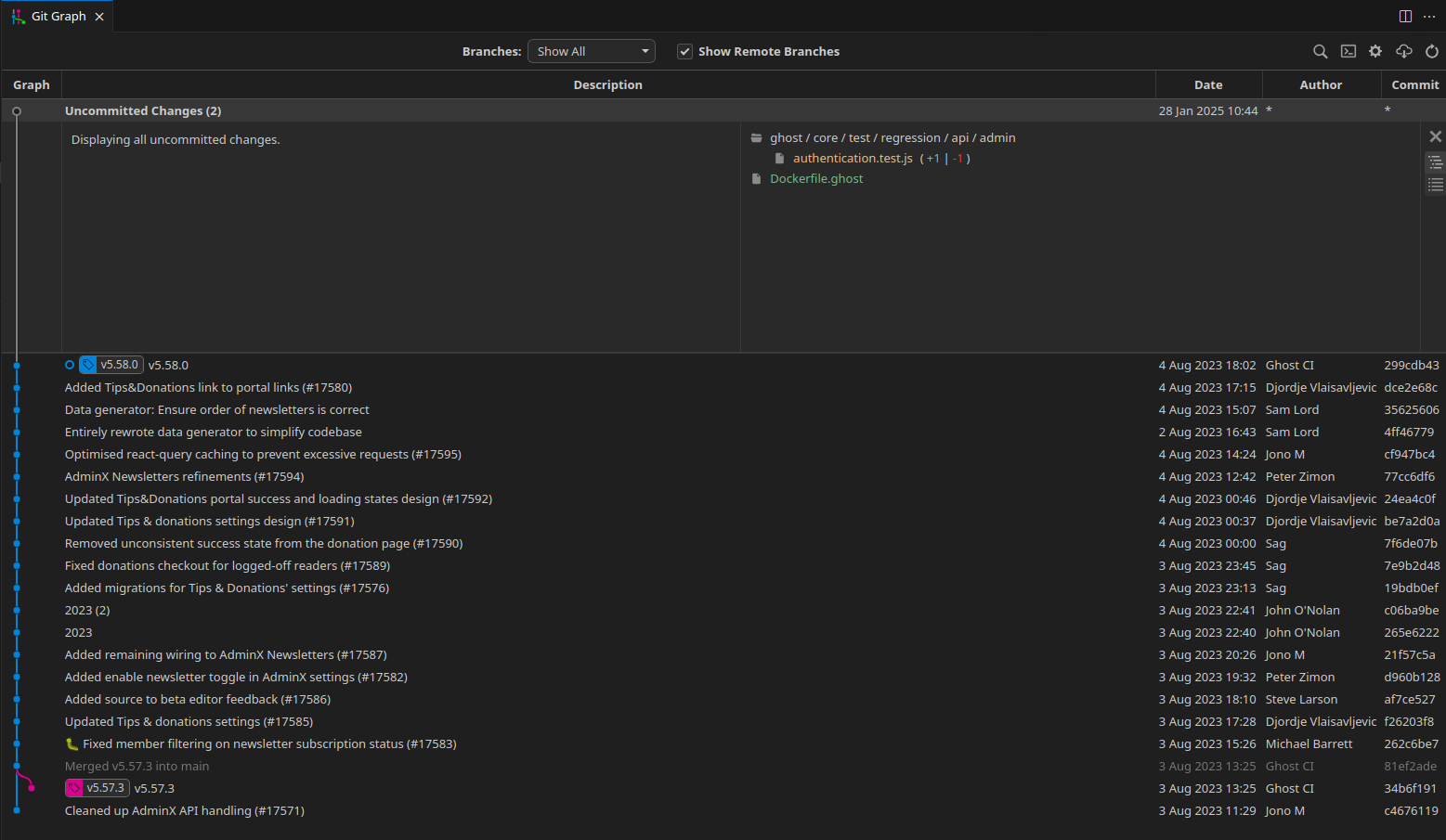1446x840 pixels.
Task: Open the Find commit search icon
Action: coord(1320,52)
